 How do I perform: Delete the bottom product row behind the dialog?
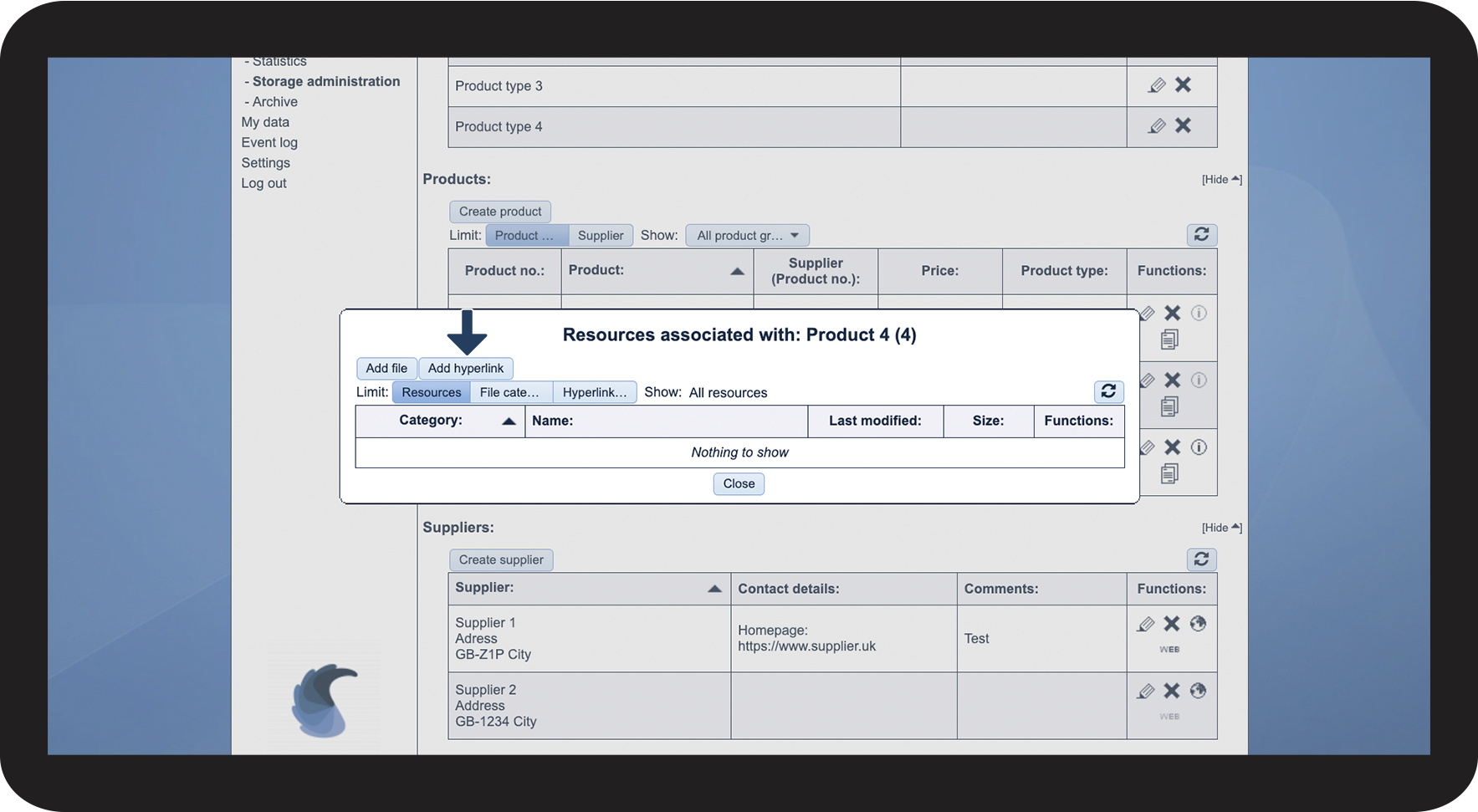(x=1173, y=447)
